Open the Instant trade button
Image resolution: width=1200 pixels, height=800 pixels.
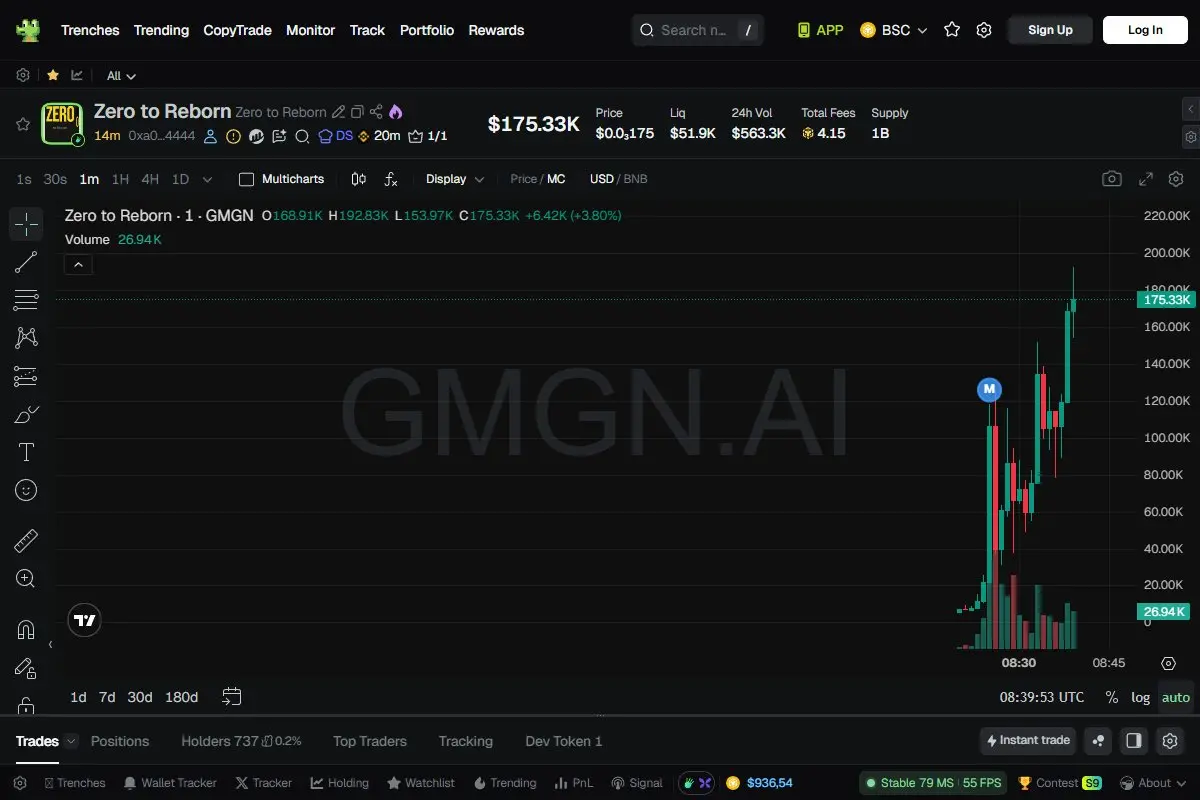point(1028,741)
